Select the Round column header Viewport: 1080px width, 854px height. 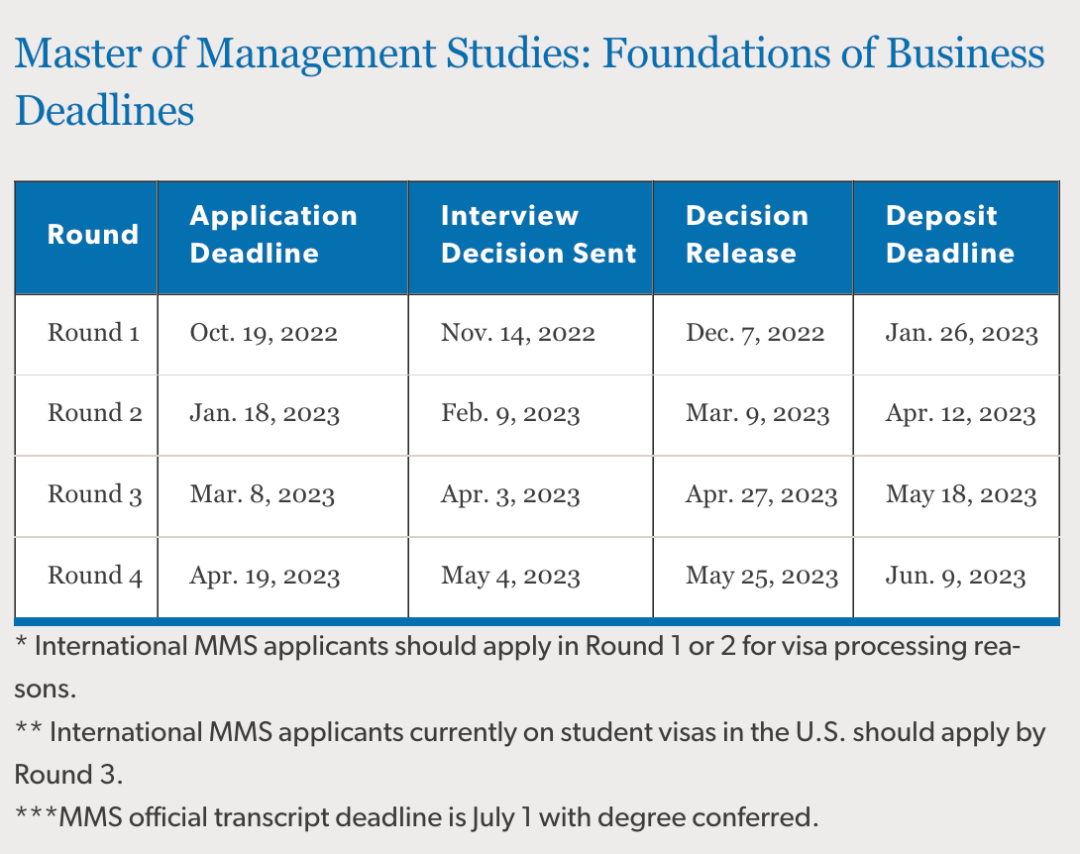[93, 235]
